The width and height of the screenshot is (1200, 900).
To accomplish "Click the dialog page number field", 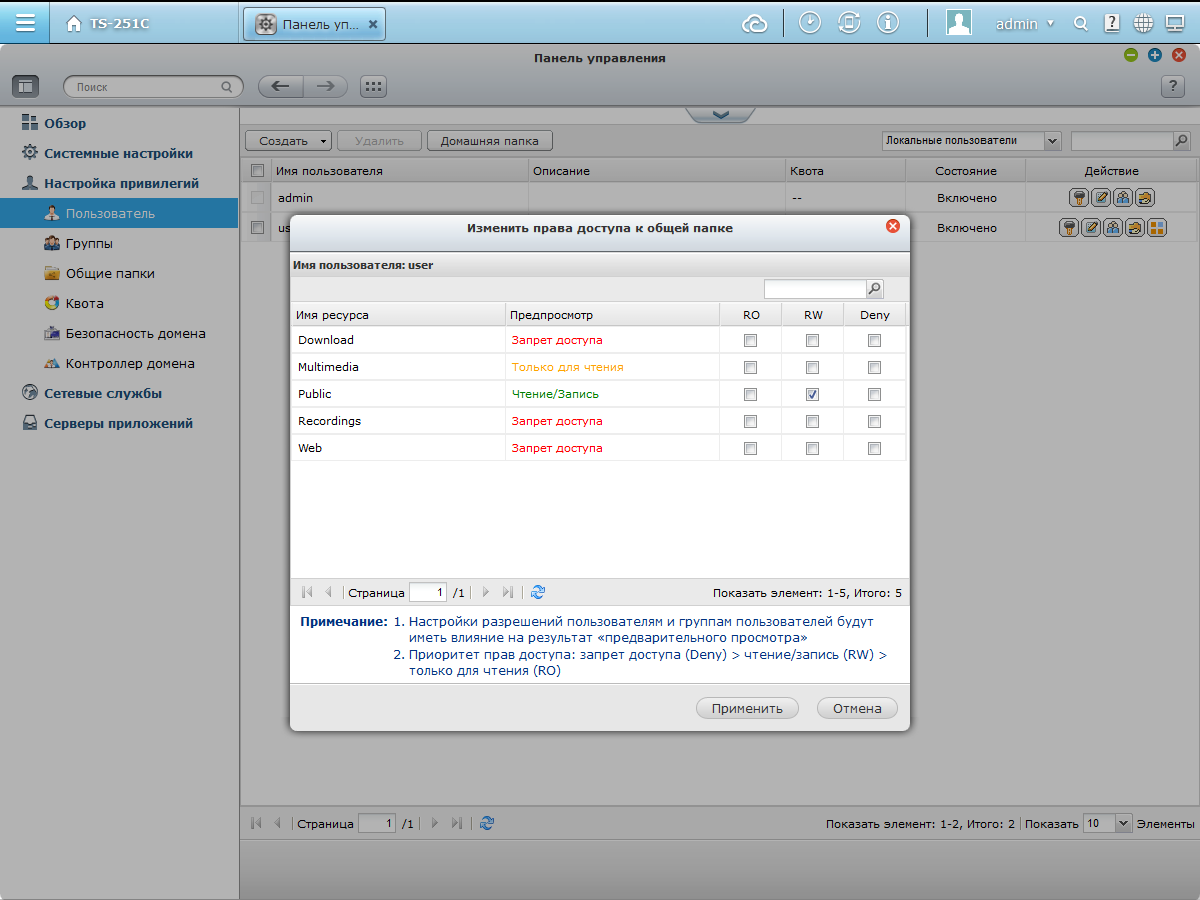I will (x=428, y=592).
